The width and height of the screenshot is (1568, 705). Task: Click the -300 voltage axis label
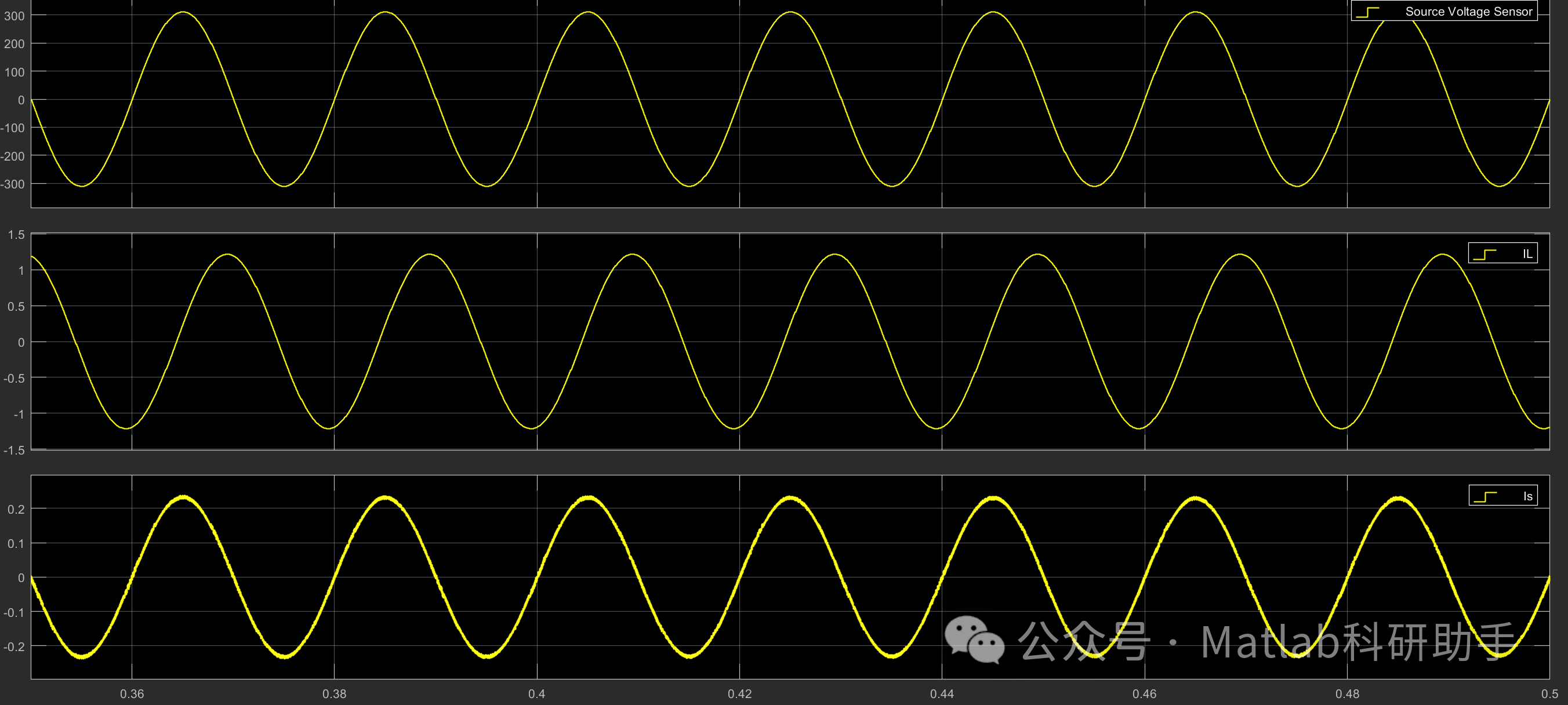(x=13, y=184)
